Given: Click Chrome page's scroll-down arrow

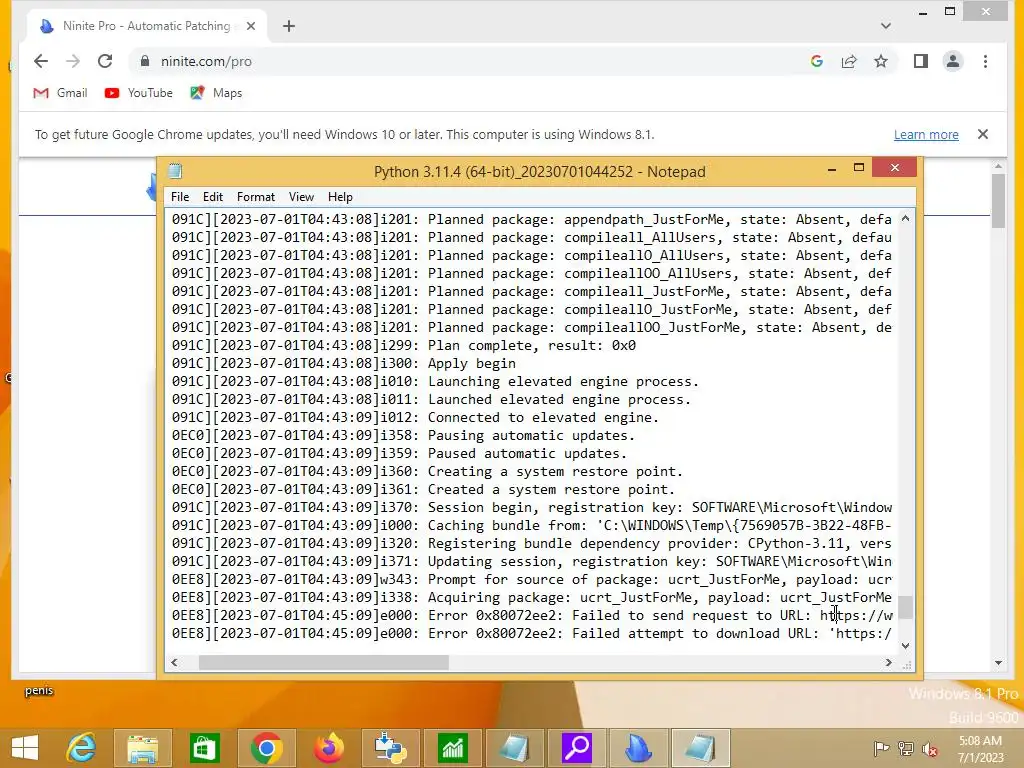Looking at the screenshot, I should 998,663.
